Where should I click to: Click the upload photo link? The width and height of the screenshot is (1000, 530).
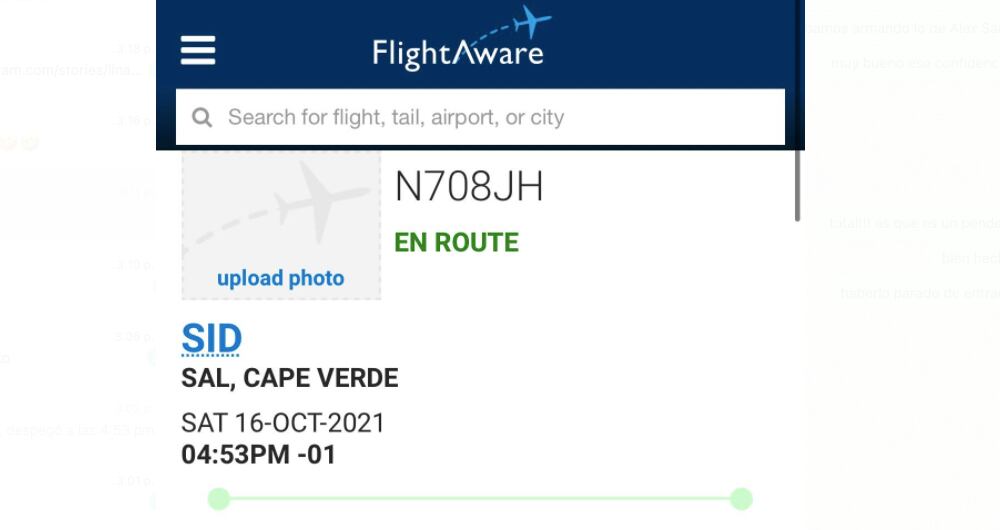pos(280,279)
